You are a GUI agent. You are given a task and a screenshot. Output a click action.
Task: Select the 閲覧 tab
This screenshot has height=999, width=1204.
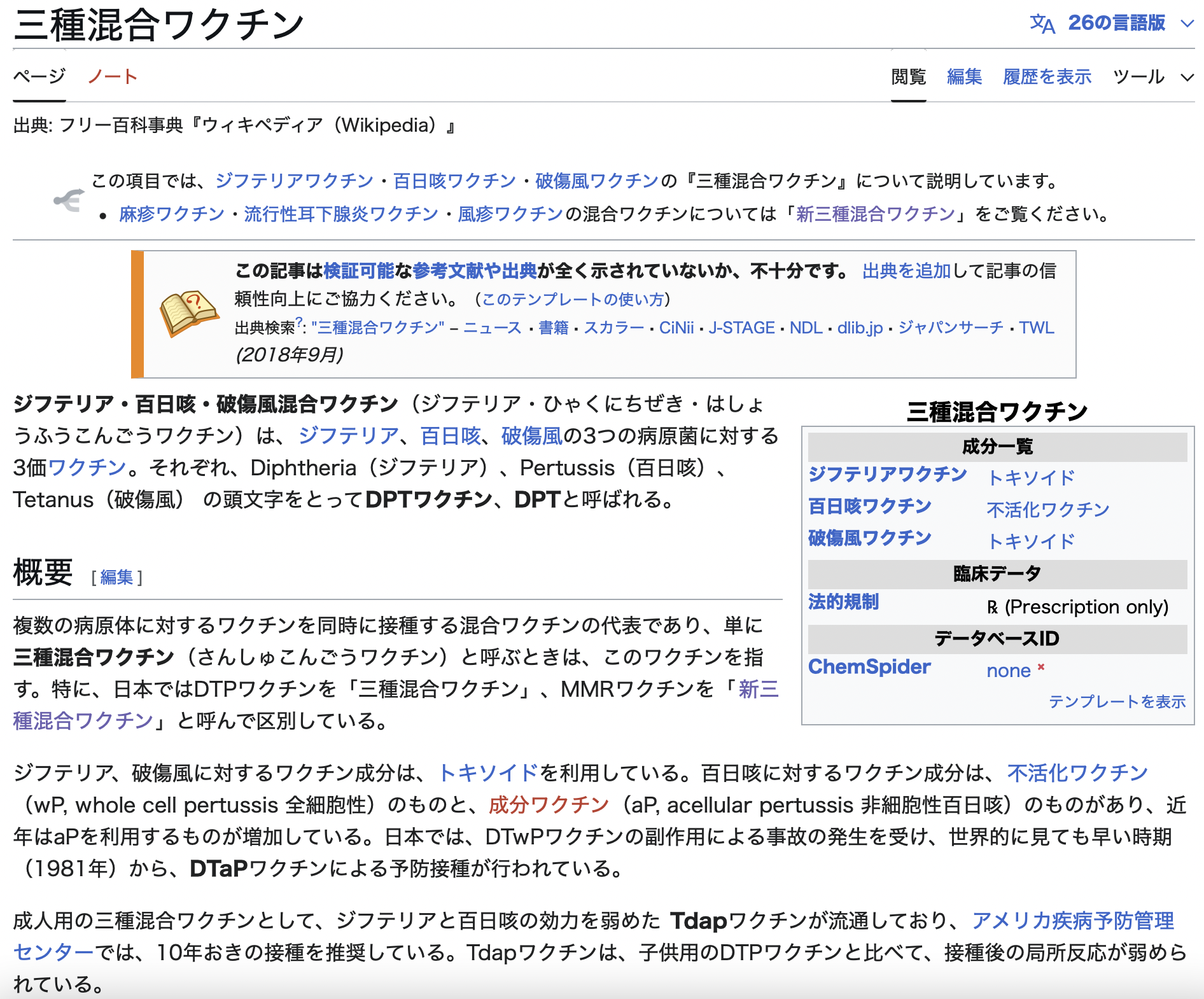pos(908,77)
